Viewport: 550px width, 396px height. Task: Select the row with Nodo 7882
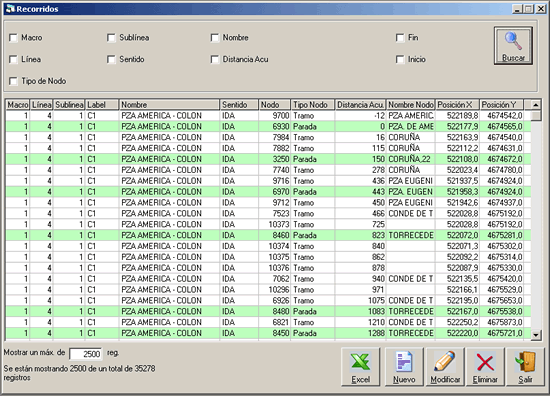pos(268,148)
